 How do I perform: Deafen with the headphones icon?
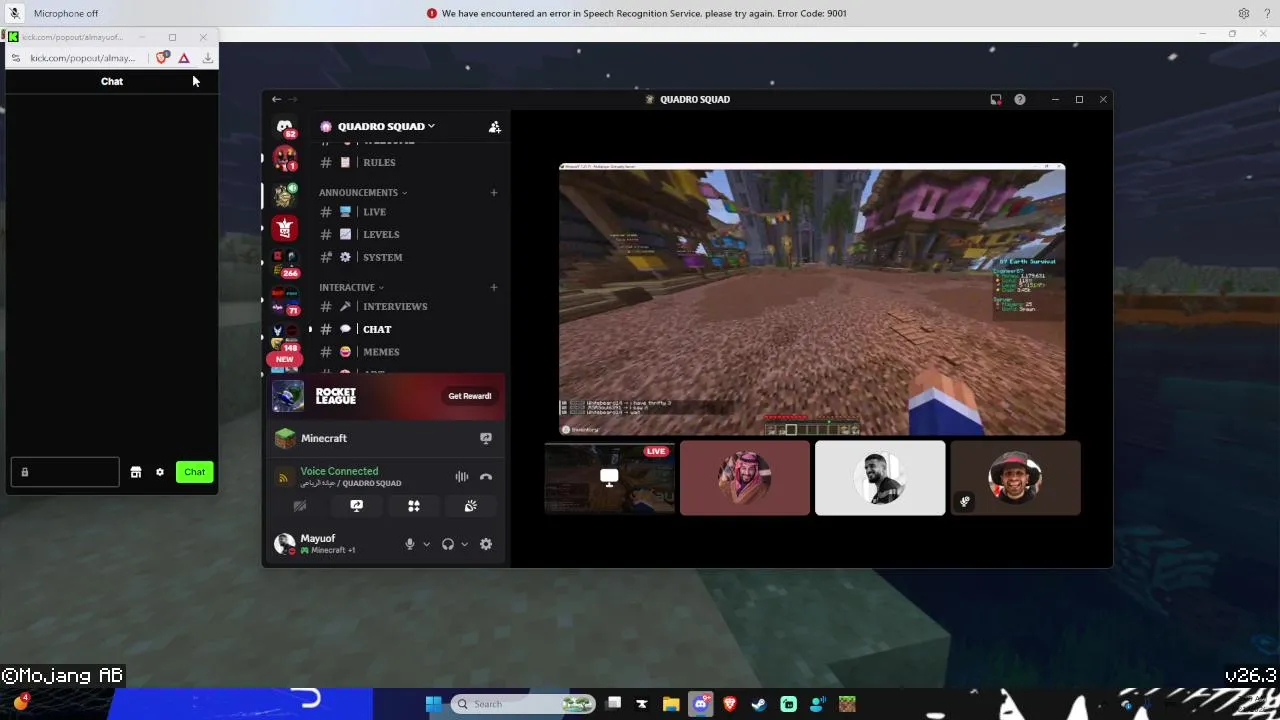pyautogui.click(x=448, y=544)
